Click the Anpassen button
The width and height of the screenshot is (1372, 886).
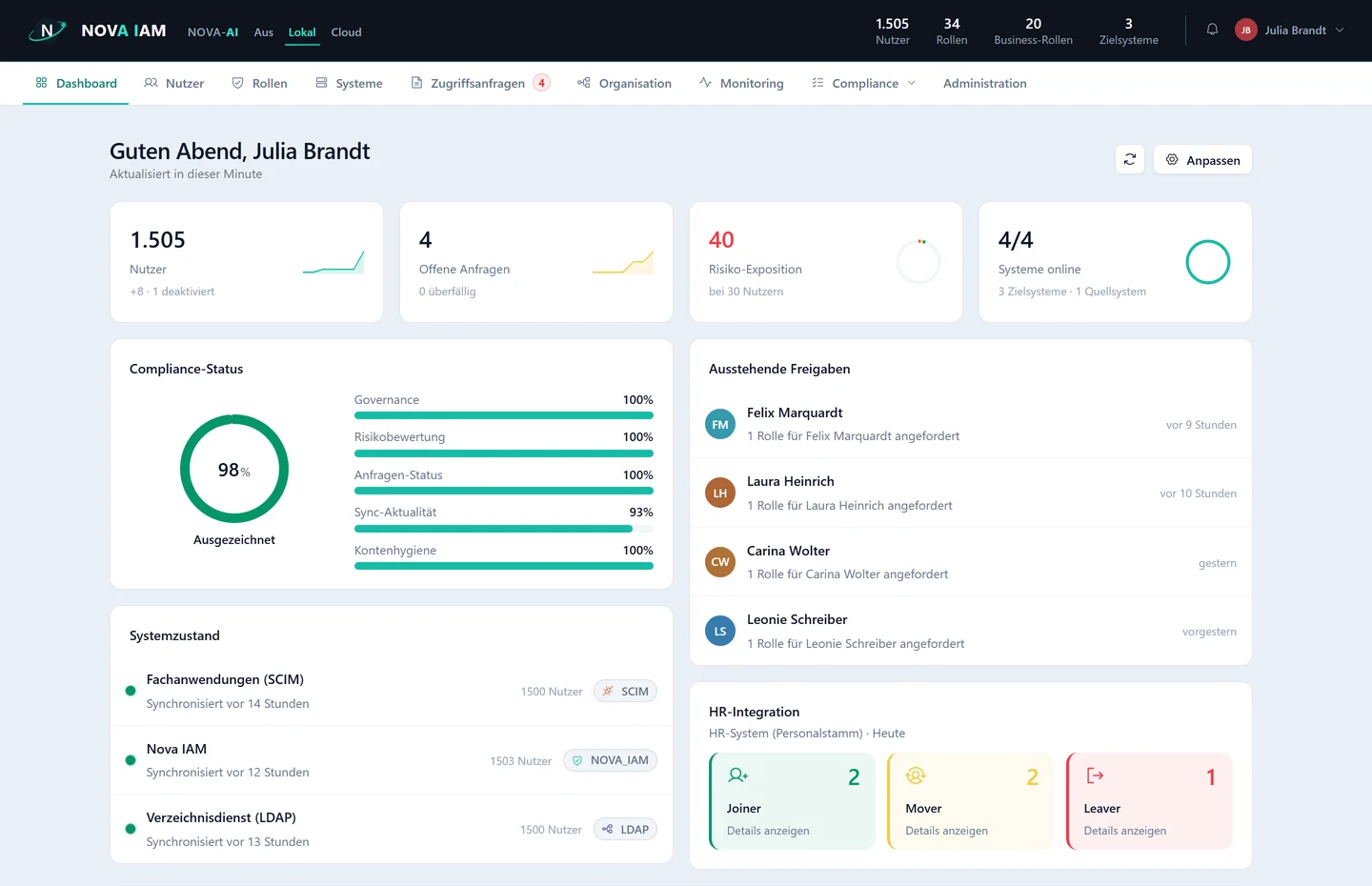(1202, 159)
